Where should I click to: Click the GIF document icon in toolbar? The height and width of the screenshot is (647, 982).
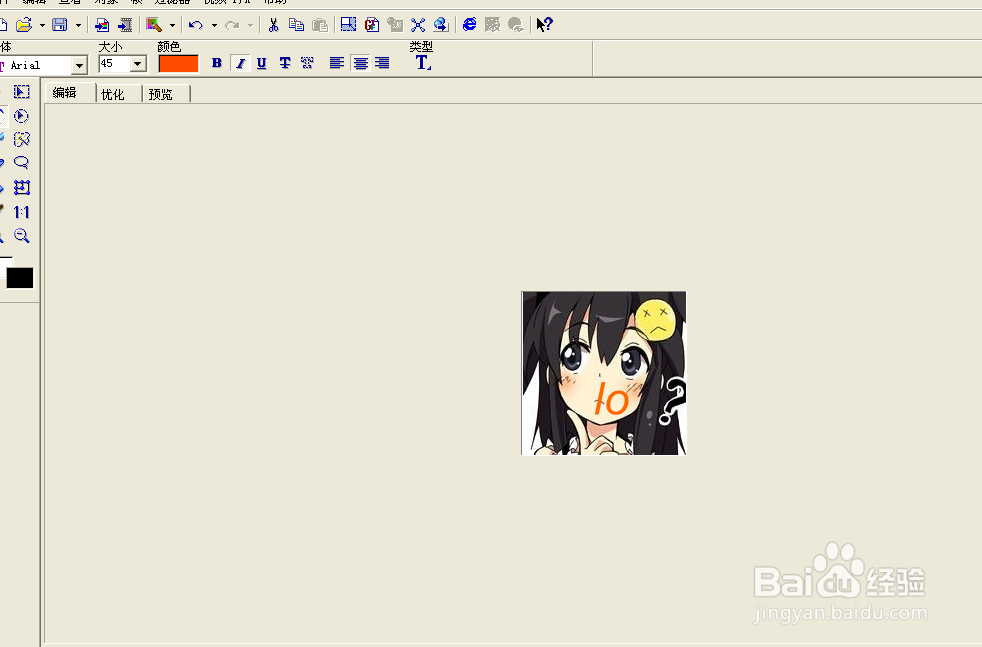(372, 25)
